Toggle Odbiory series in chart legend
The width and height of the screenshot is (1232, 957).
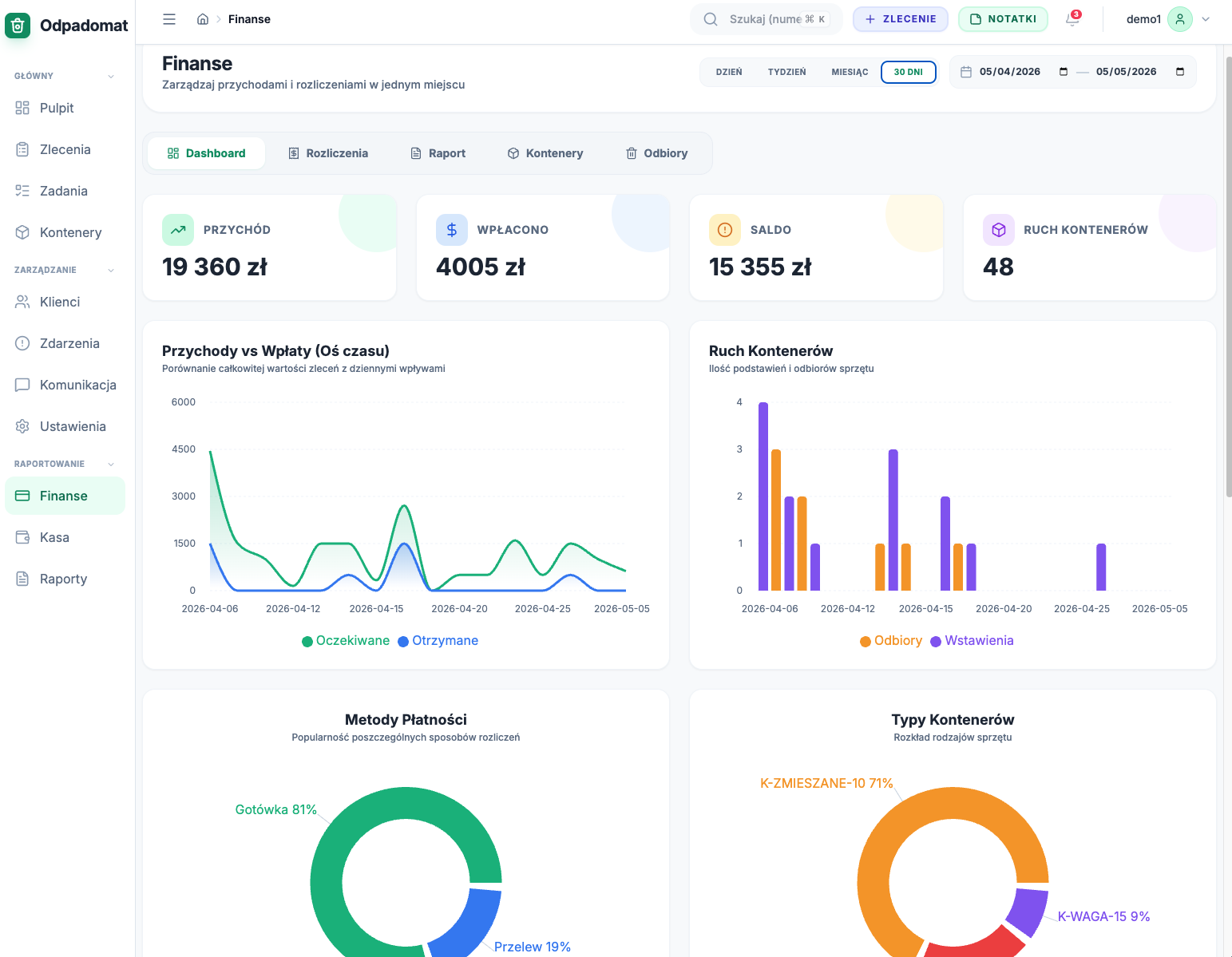coord(891,641)
